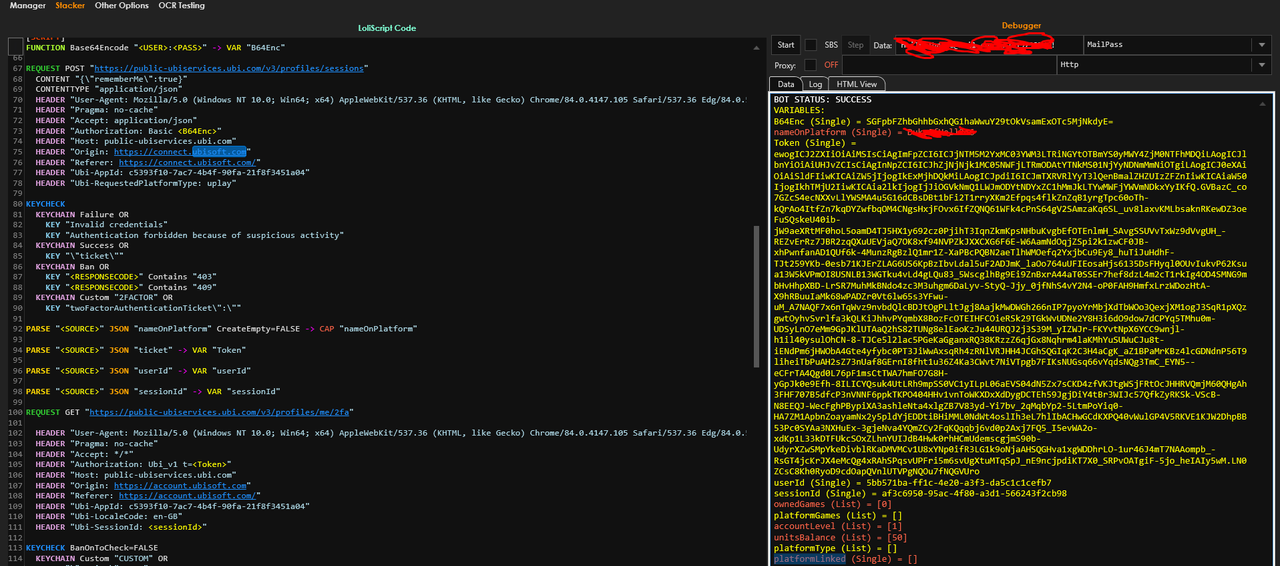Open the OCR Testing tab

click(x=181, y=5)
